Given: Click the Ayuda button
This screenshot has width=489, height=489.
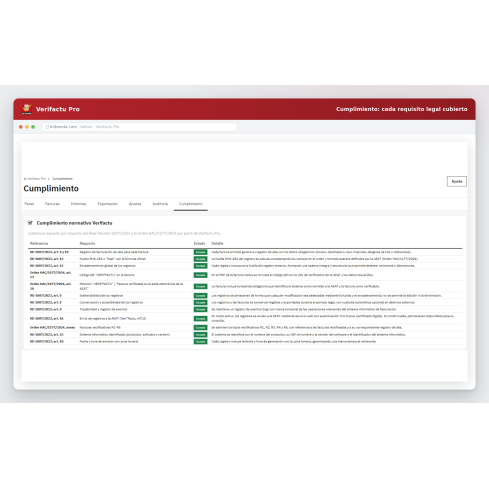Looking at the screenshot, I should 457,181.
